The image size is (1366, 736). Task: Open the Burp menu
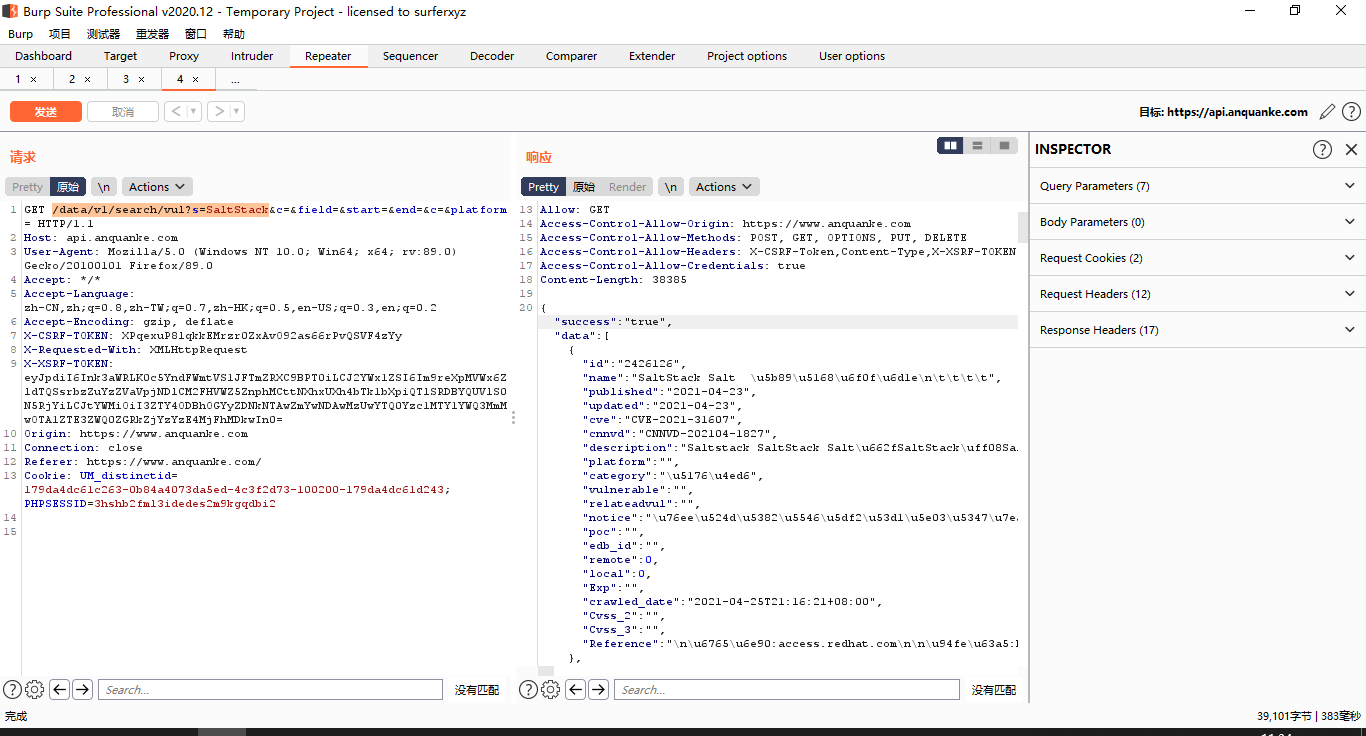(20, 34)
